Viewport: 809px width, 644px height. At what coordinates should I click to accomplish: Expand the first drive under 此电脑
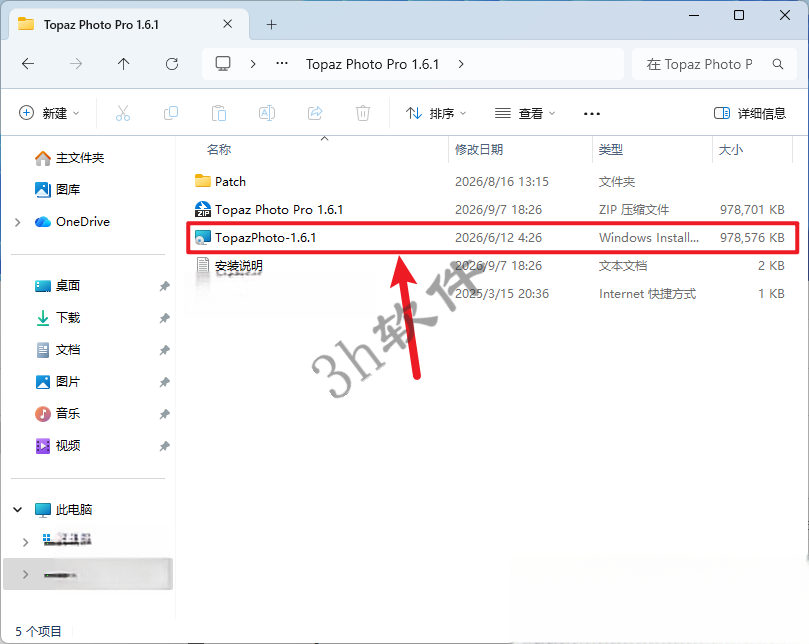(x=25, y=542)
